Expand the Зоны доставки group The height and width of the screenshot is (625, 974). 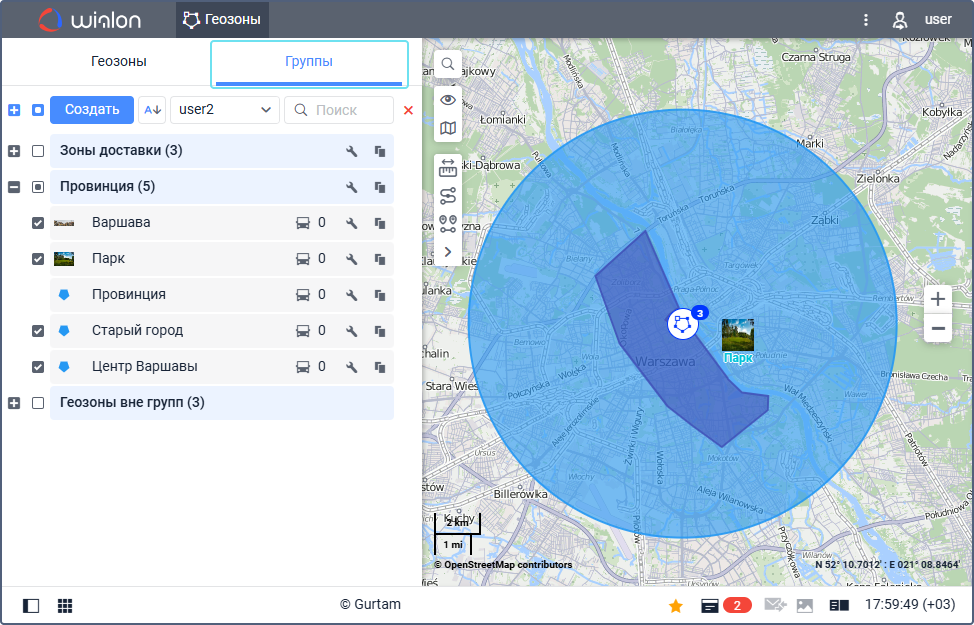click(14, 151)
